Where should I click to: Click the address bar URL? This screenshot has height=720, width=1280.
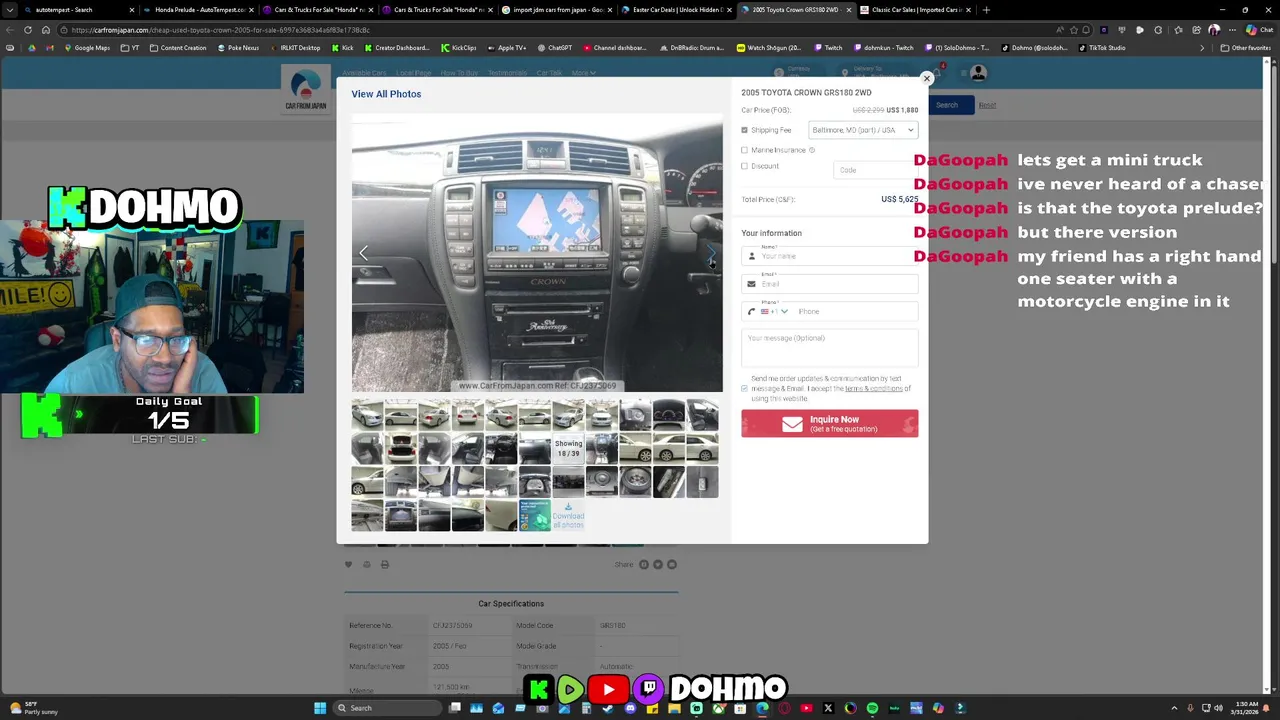pyautogui.click(x=220, y=30)
